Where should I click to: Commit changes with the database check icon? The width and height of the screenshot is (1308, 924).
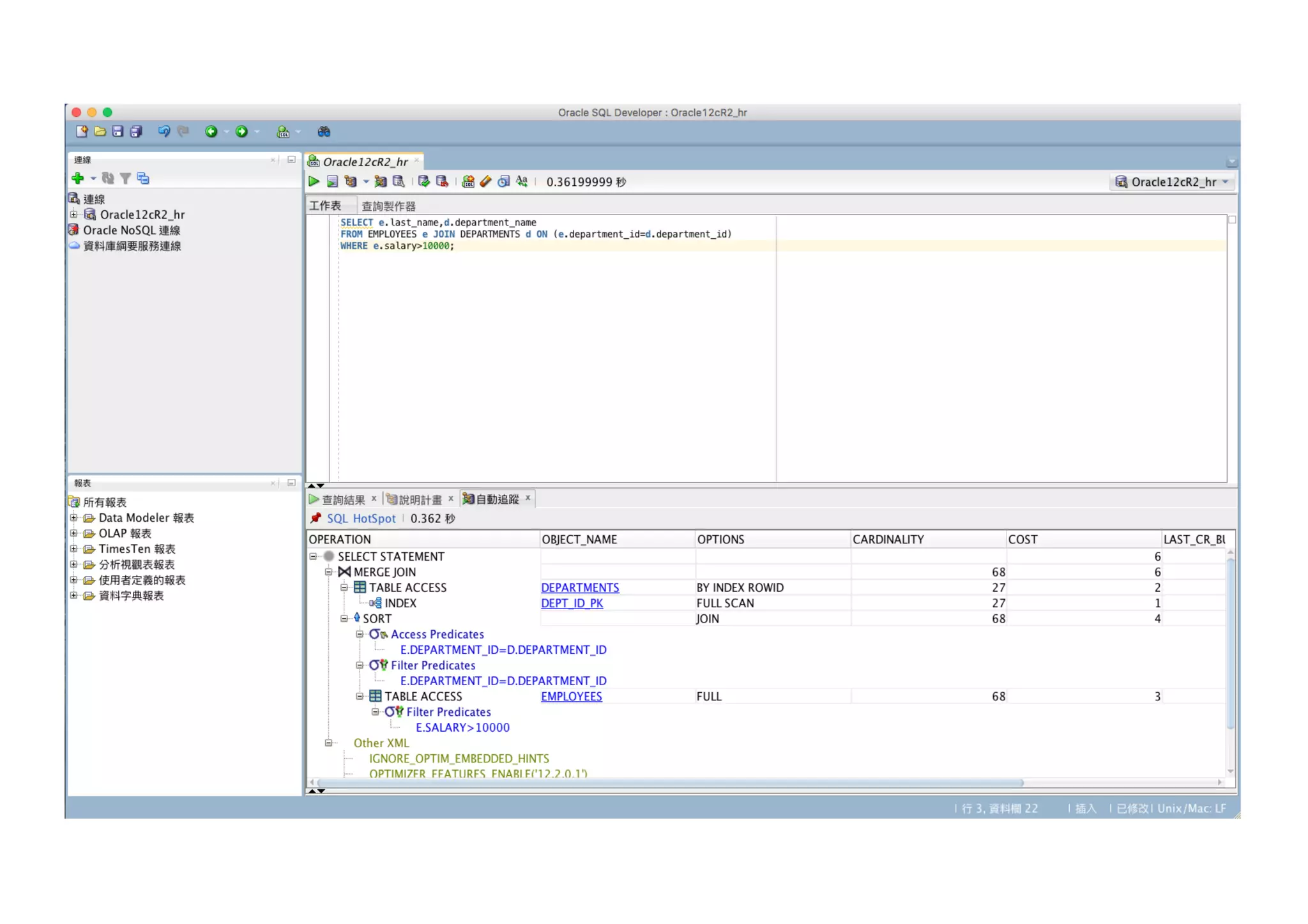click(423, 181)
